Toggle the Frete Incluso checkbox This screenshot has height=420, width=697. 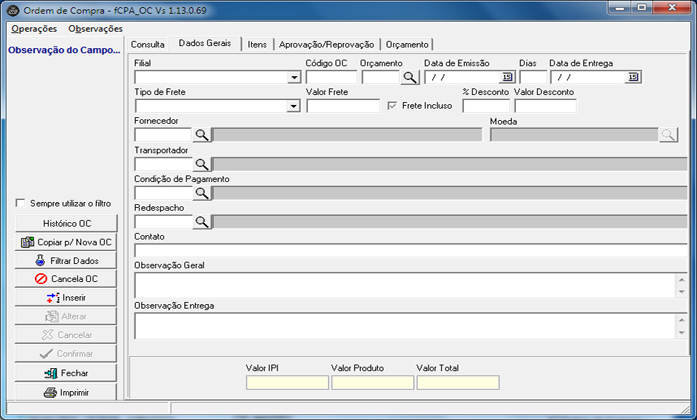pyautogui.click(x=392, y=106)
